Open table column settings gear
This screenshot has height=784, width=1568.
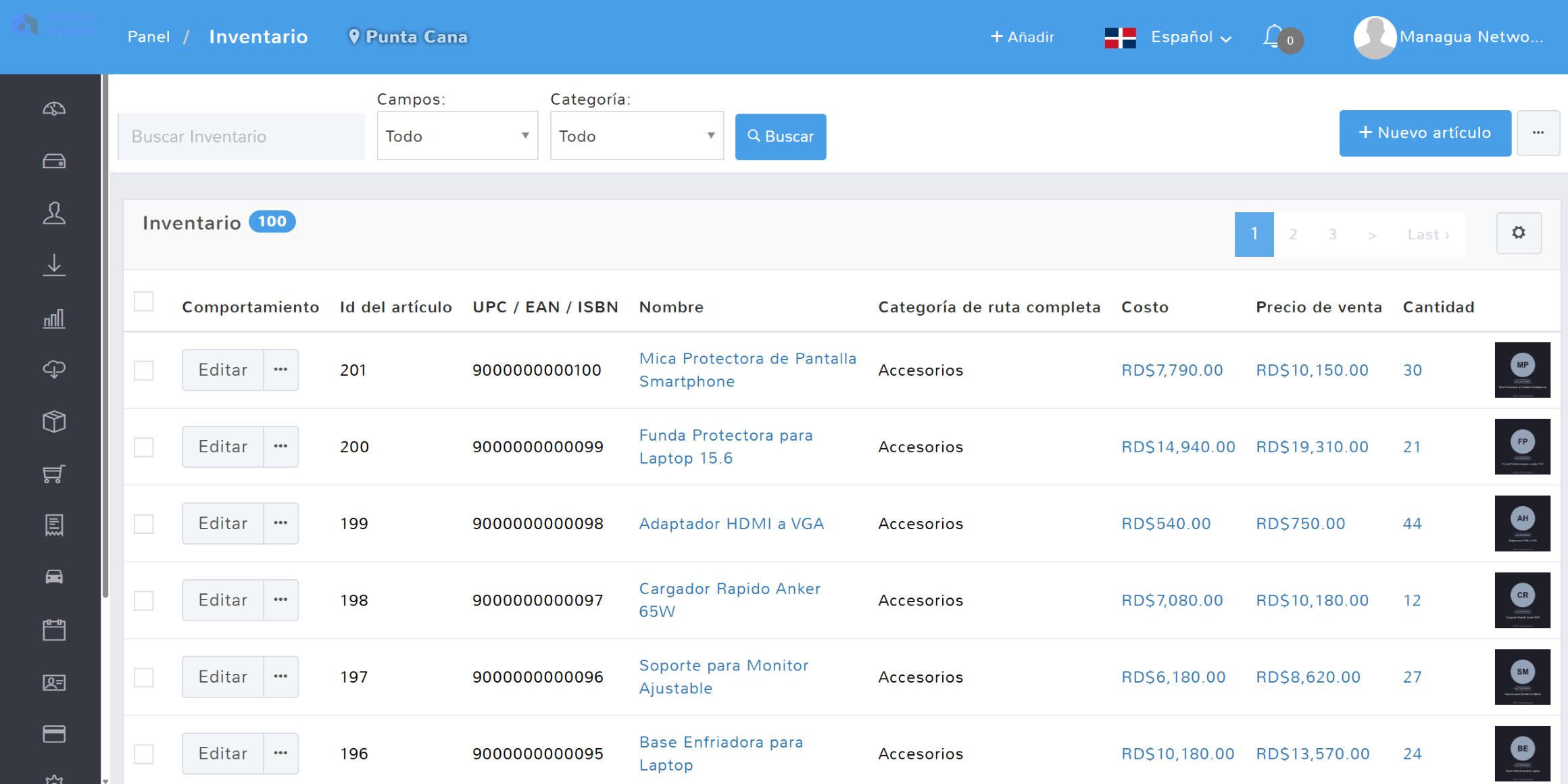pos(1519,232)
